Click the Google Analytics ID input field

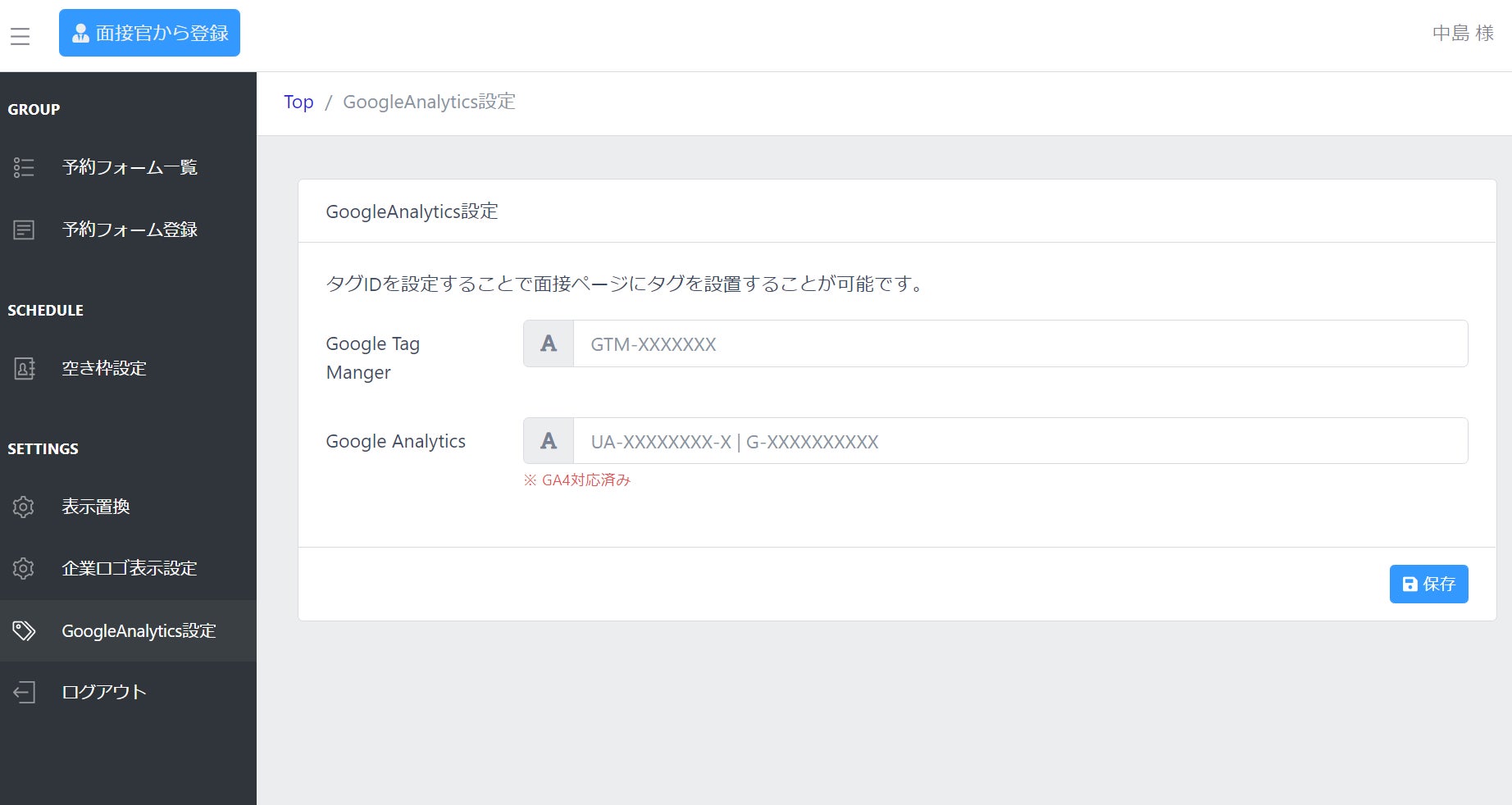coord(1020,441)
